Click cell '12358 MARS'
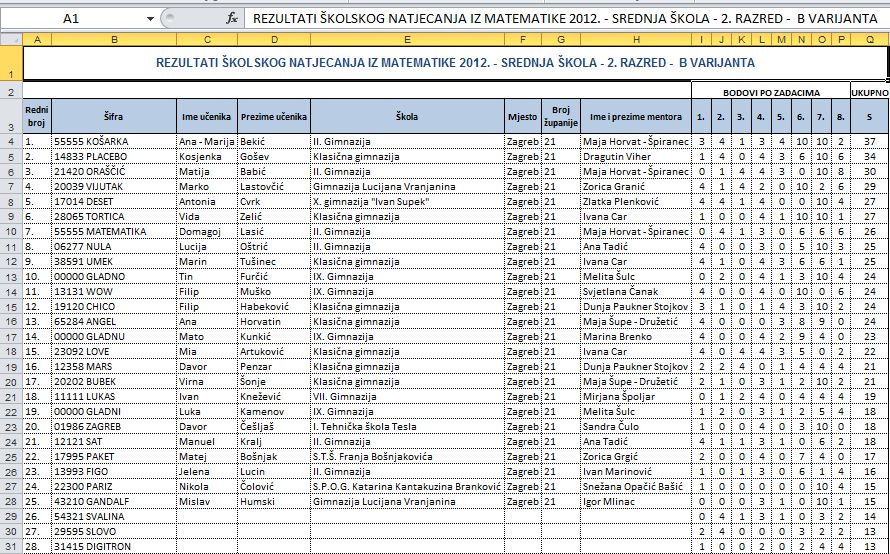This screenshot has height=554, width=890. [114, 367]
